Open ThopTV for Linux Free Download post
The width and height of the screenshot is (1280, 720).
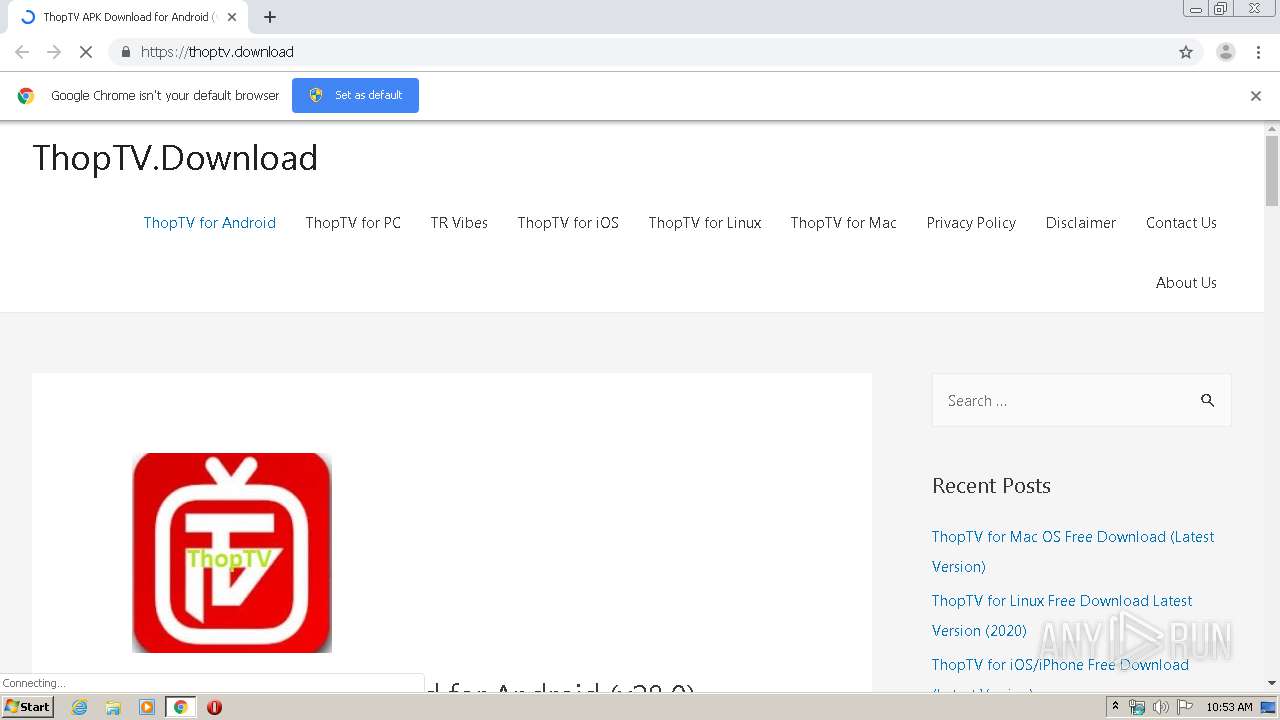(1062, 615)
